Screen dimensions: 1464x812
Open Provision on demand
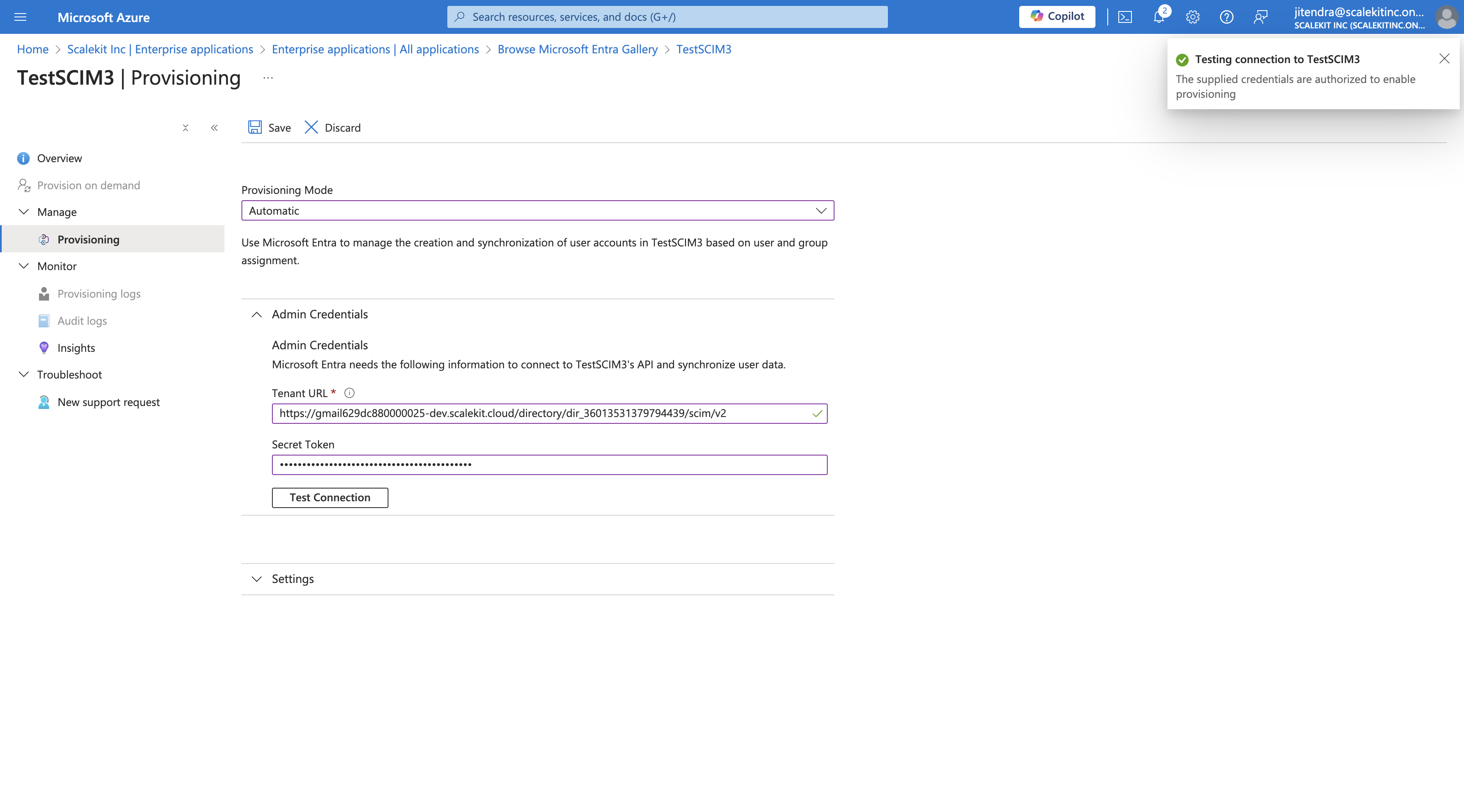88,186
